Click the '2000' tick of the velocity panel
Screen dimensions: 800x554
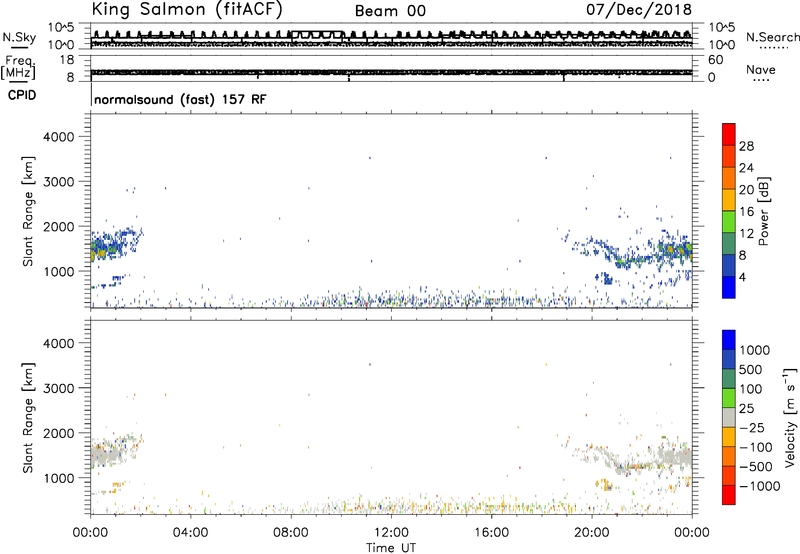pyautogui.click(x=59, y=433)
